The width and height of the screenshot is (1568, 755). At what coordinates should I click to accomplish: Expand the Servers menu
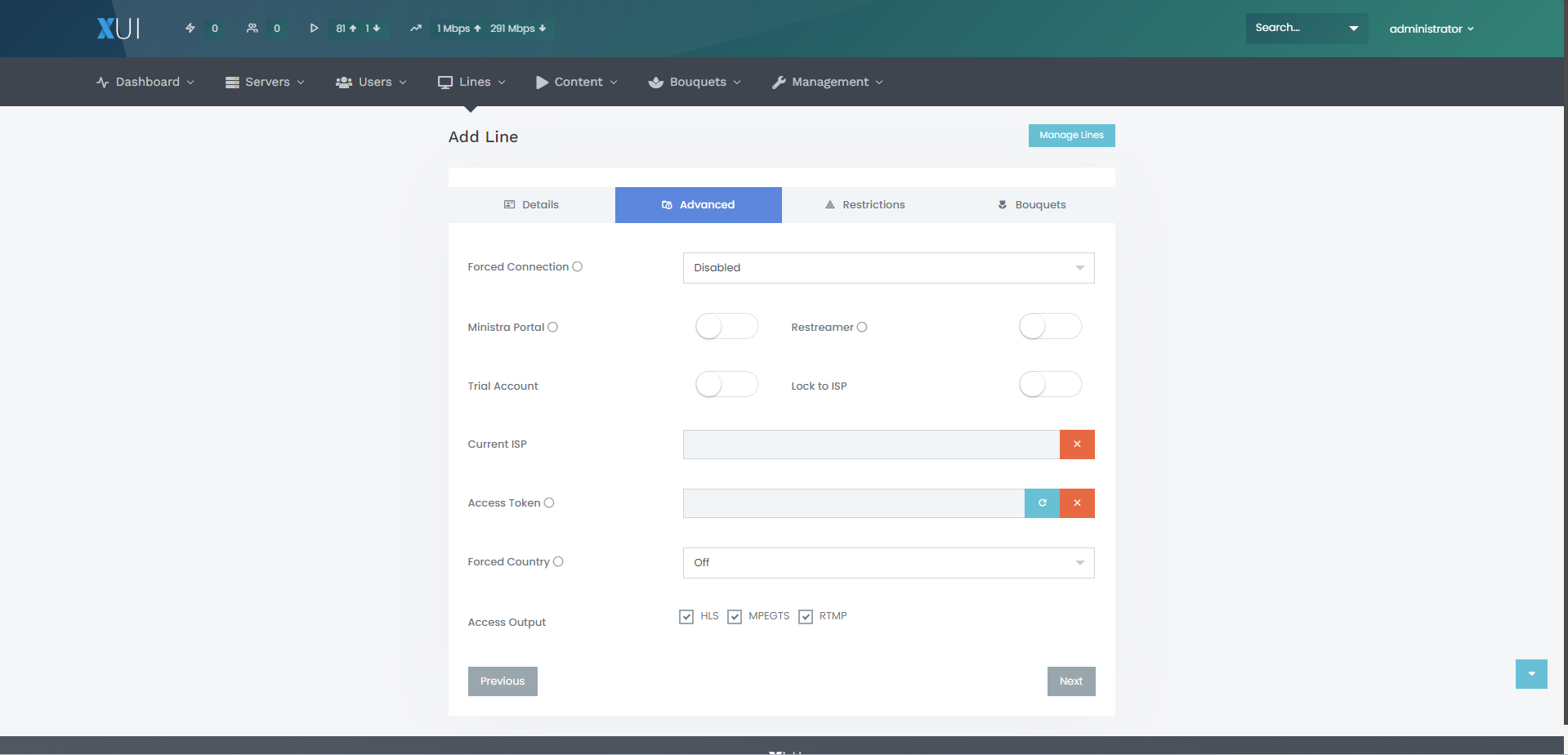(x=265, y=82)
